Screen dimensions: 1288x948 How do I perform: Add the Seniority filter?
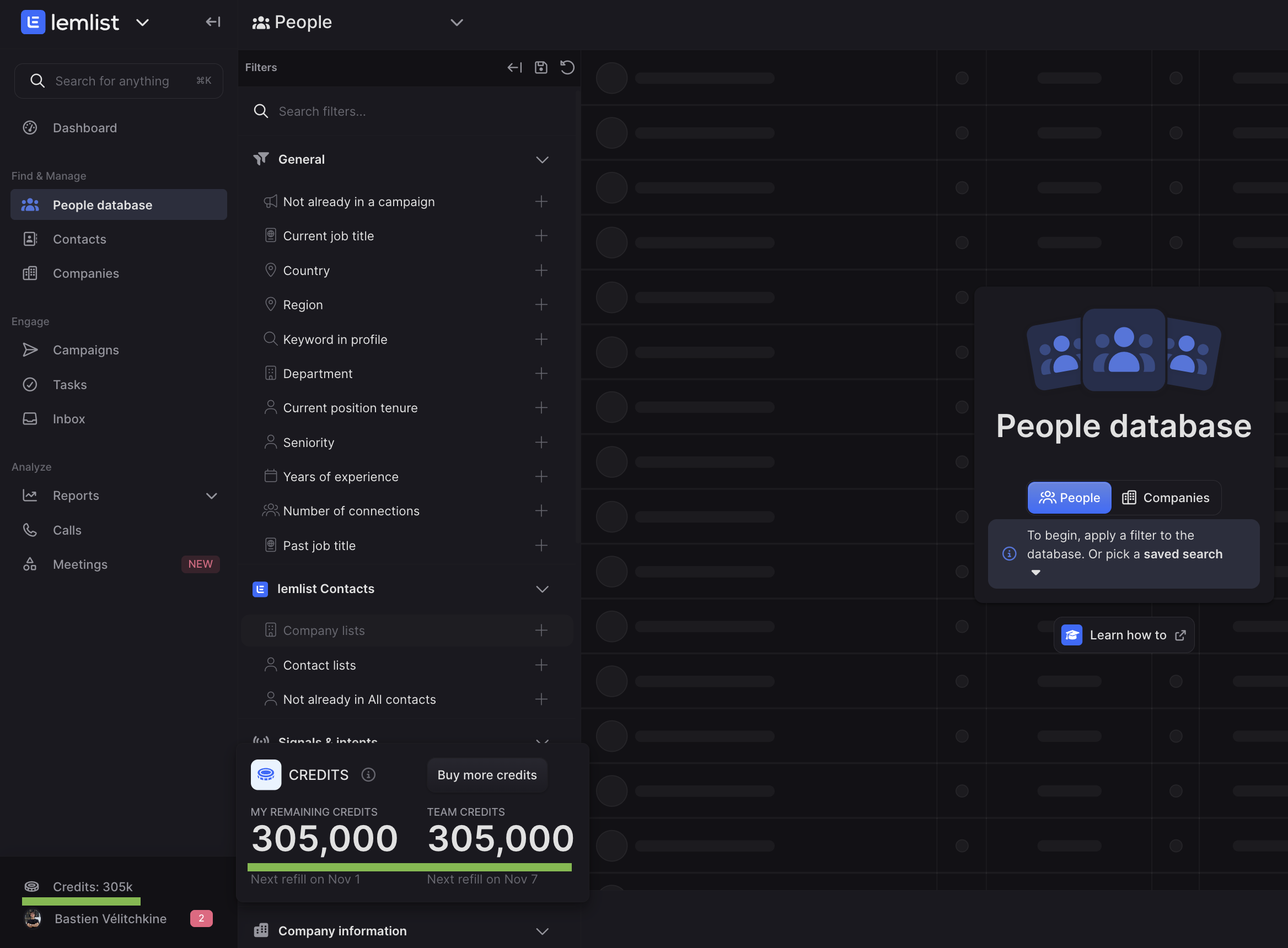point(541,443)
